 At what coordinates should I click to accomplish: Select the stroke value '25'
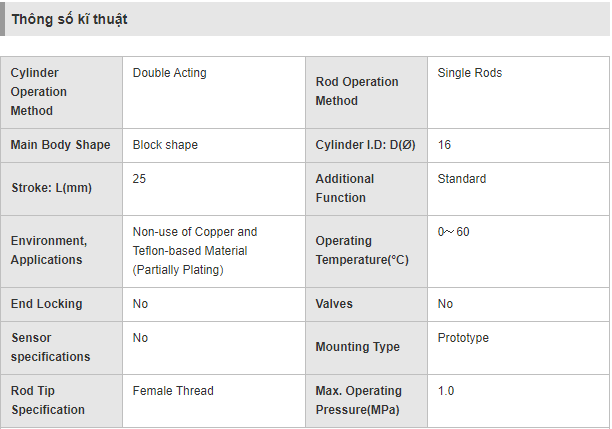139,179
